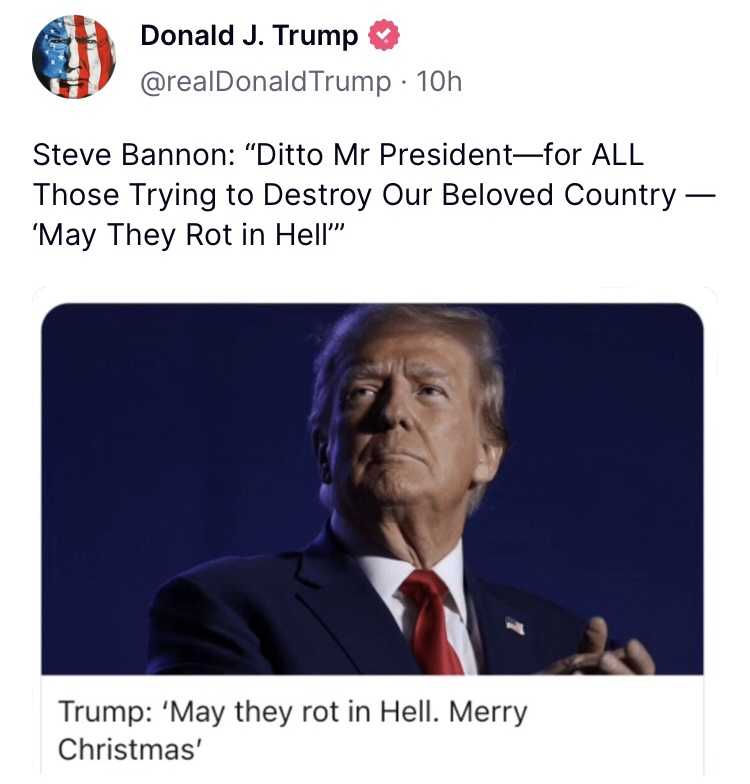Click the flag lapel pin in photo

coord(515,626)
